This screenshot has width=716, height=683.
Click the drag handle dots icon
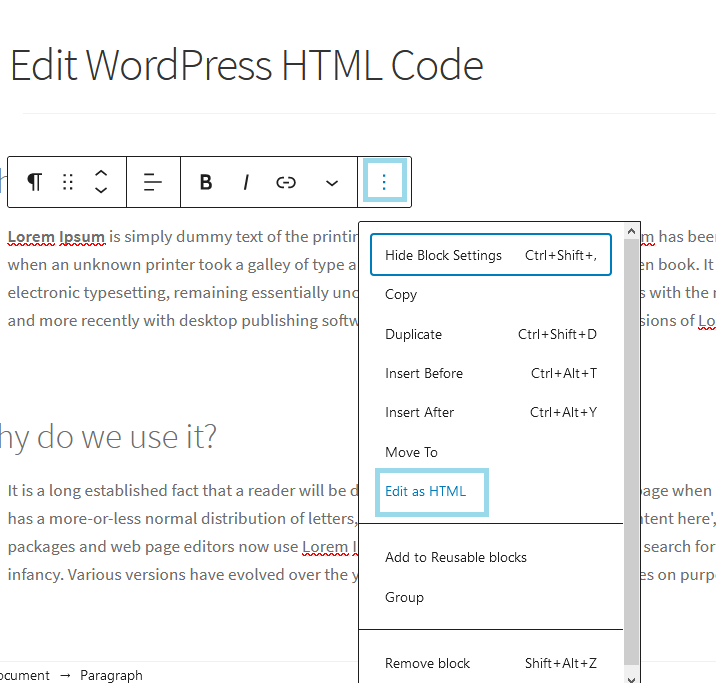[x=68, y=182]
